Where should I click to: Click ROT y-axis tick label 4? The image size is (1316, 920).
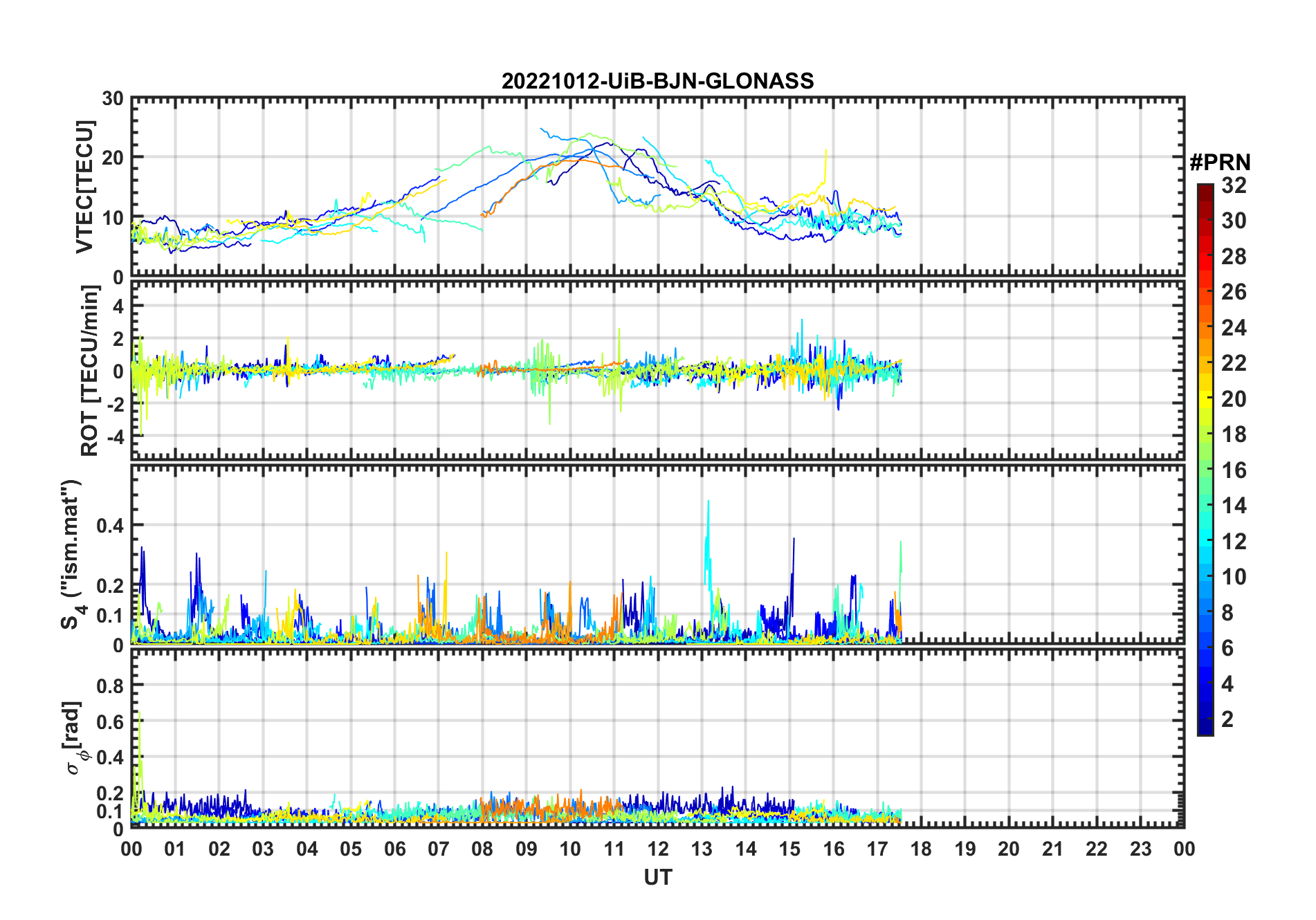(x=118, y=306)
